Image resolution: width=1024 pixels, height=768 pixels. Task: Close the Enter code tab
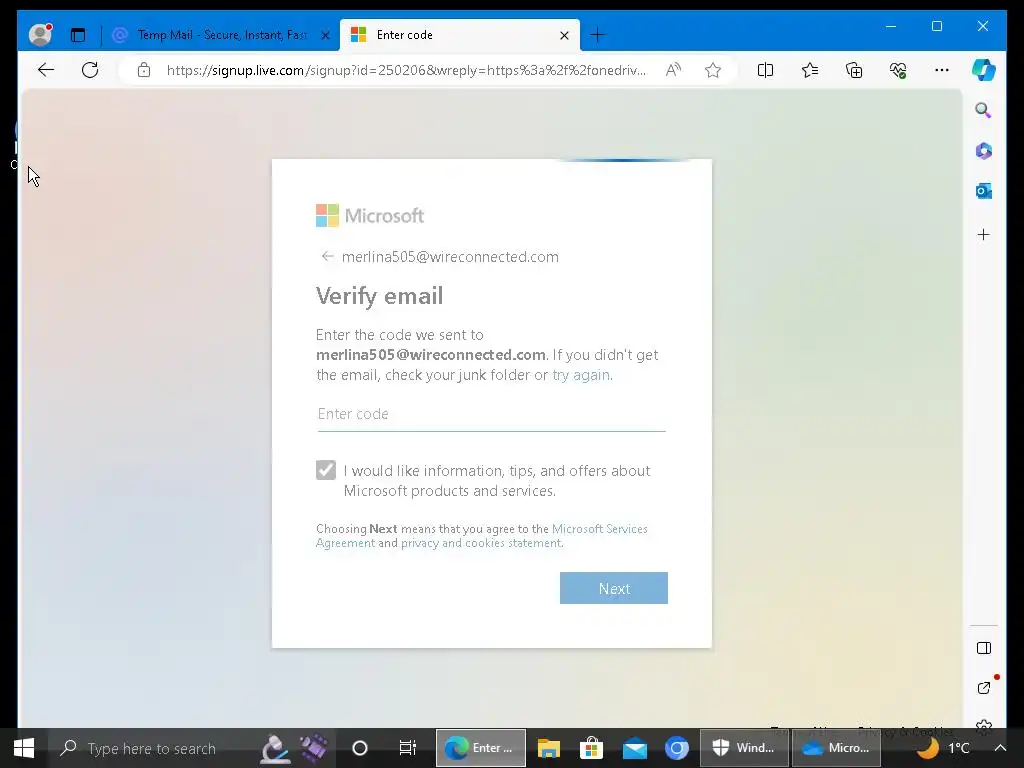click(x=564, y=35)
